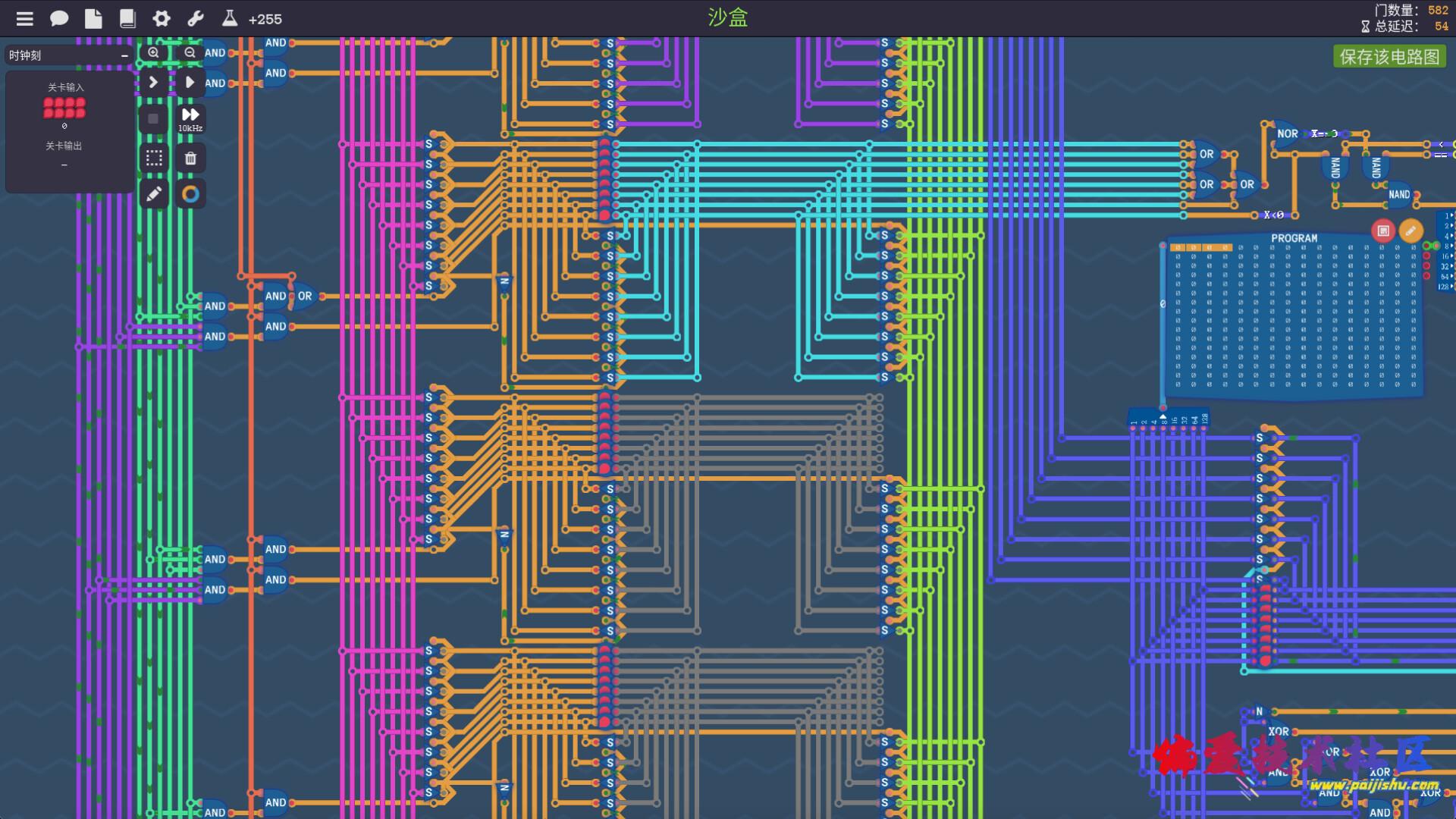Collapse the 时钟刻 panel with the minus
This screenshot has height=819, width=1456.
tap(124, 55)
